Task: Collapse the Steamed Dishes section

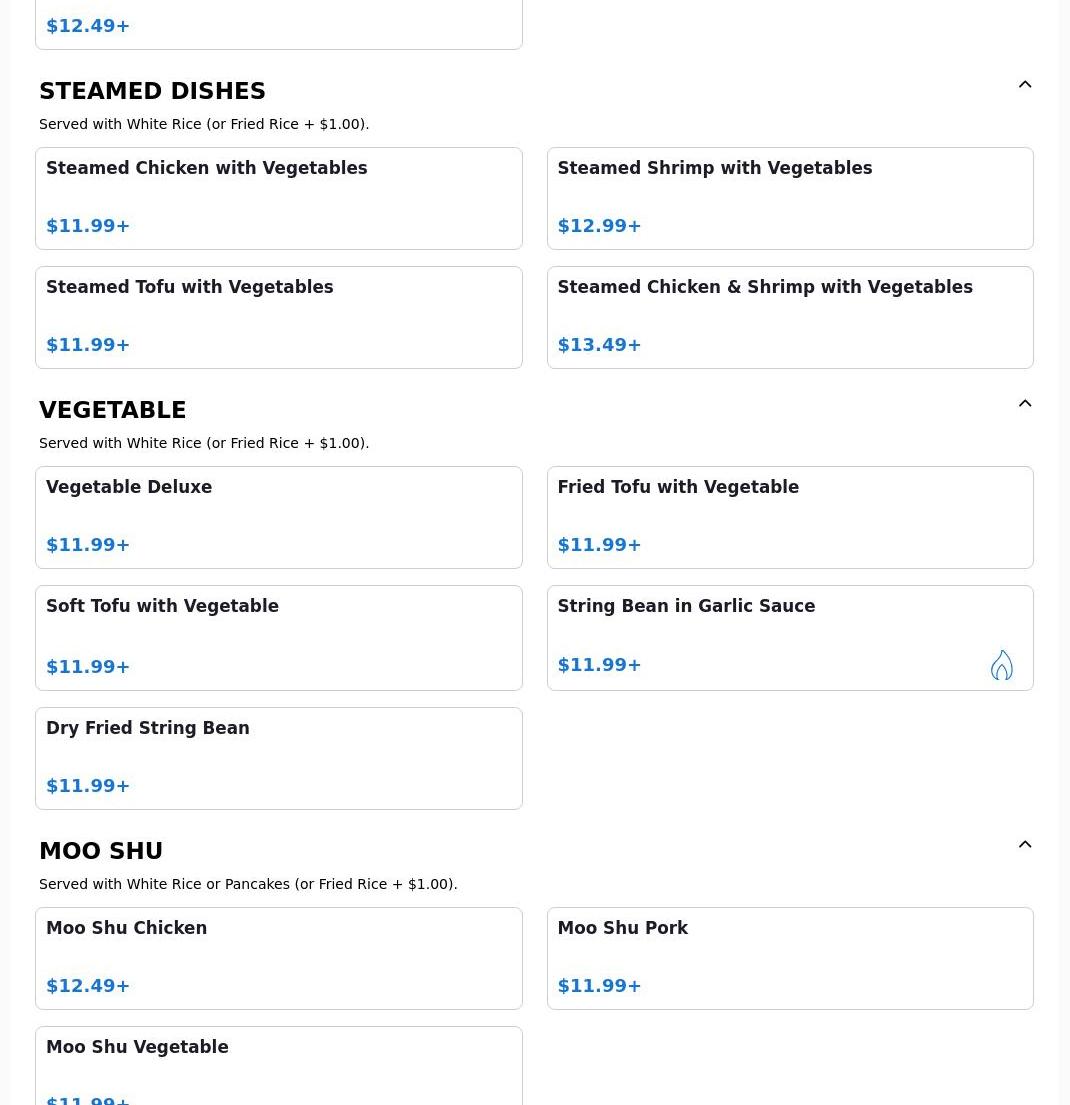Action: (x=1025, y=85)
